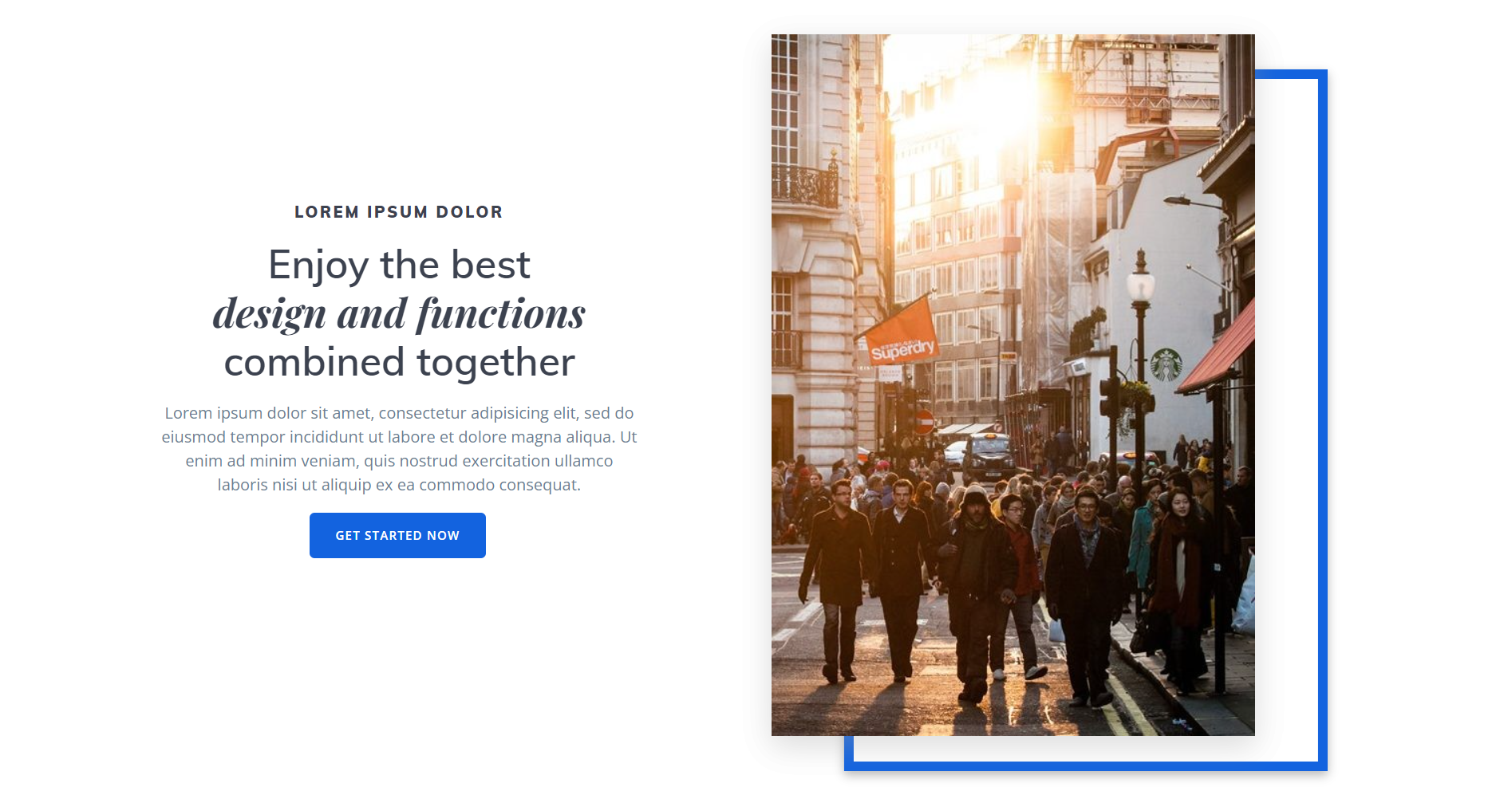
Task: Click the iron balcony on left building
Action: tap(804, 185)
